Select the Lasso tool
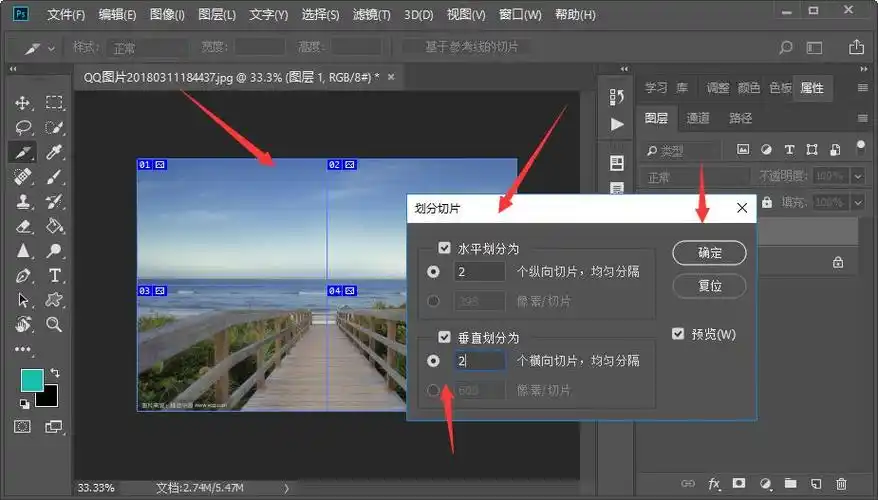Viewport: 878px width, 500px height. click(x=23, y=128)
